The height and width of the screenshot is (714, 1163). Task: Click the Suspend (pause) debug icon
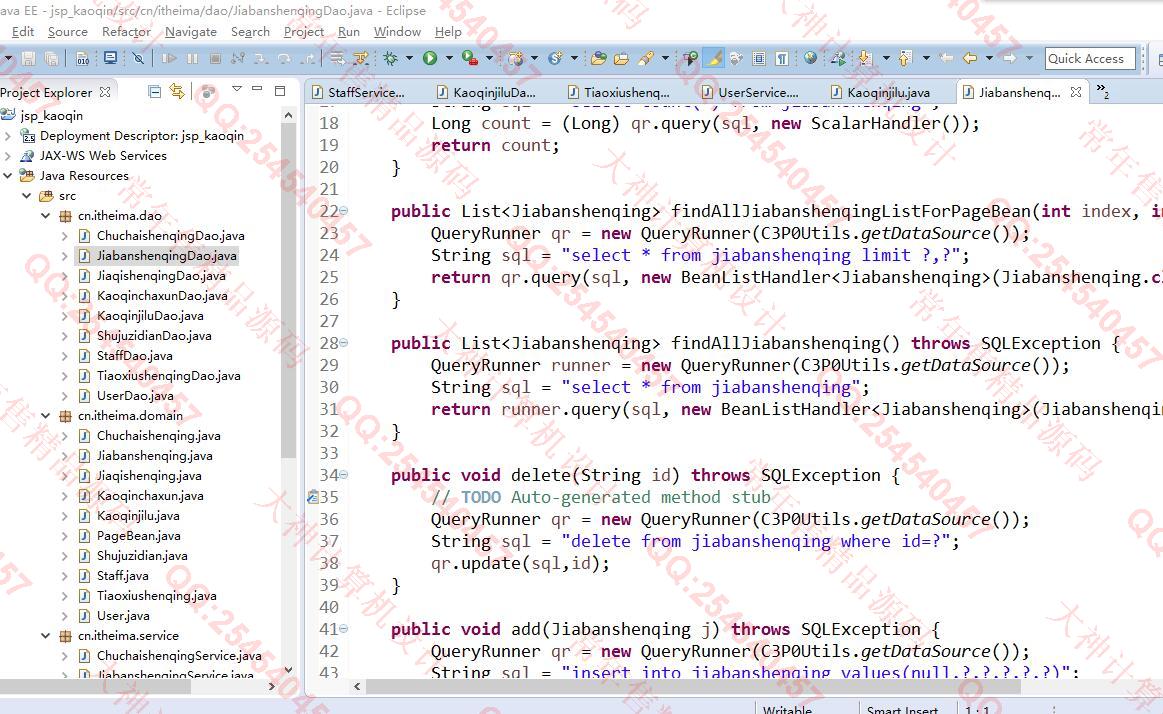click(x=192, y=58)
